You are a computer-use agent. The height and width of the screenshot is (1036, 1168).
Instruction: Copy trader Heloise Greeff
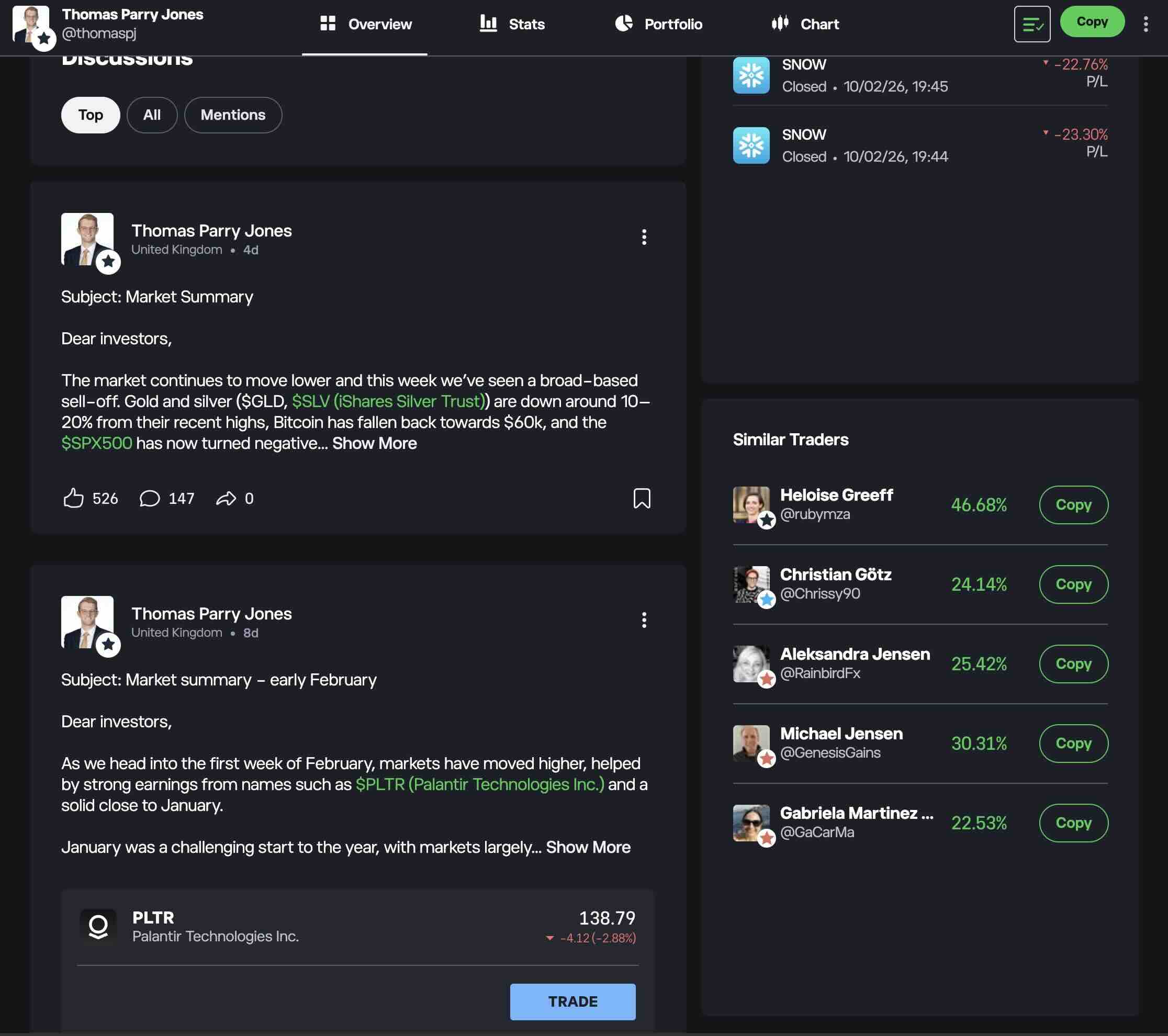pos(1073,504)
